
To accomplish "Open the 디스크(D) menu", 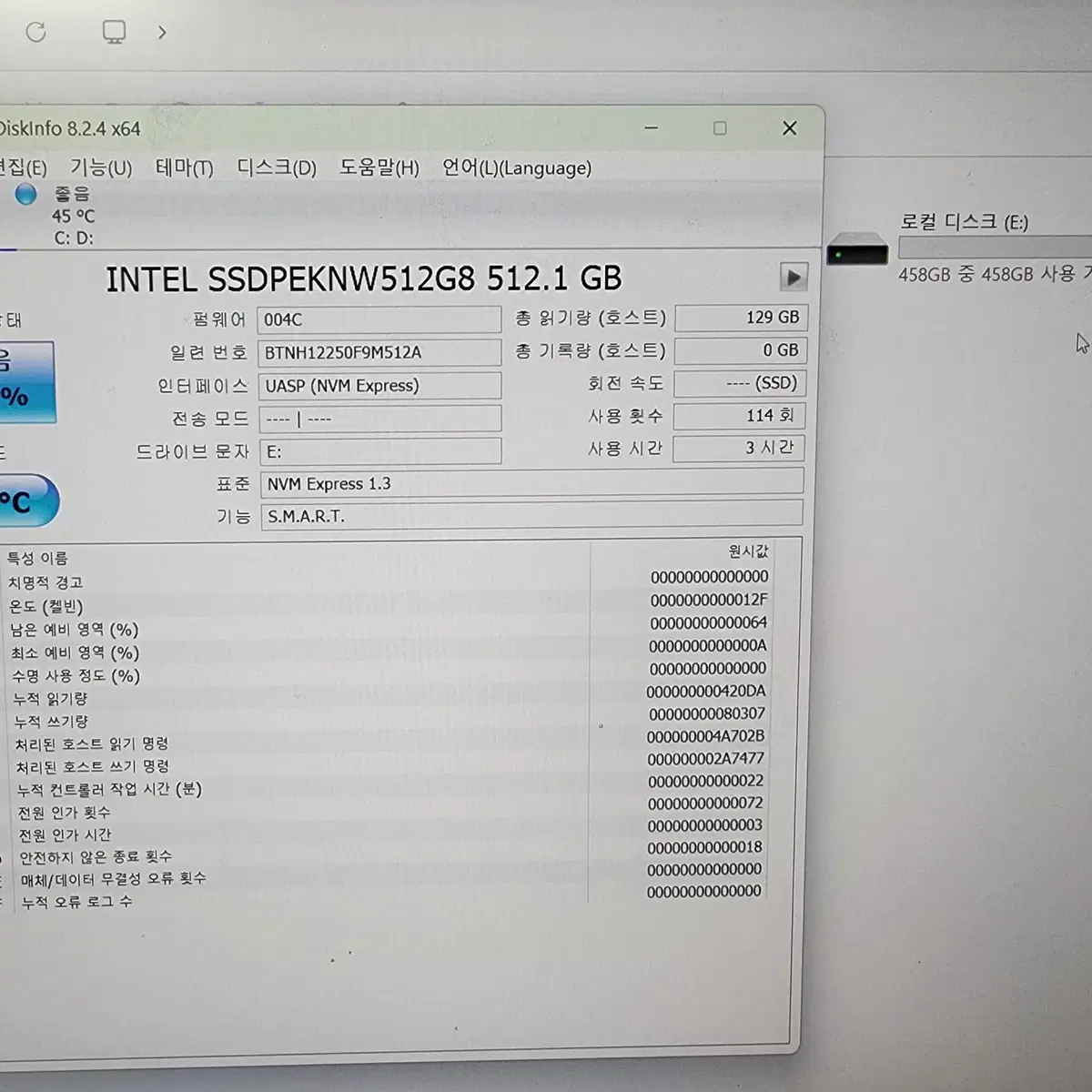I will tap(277, 167).
